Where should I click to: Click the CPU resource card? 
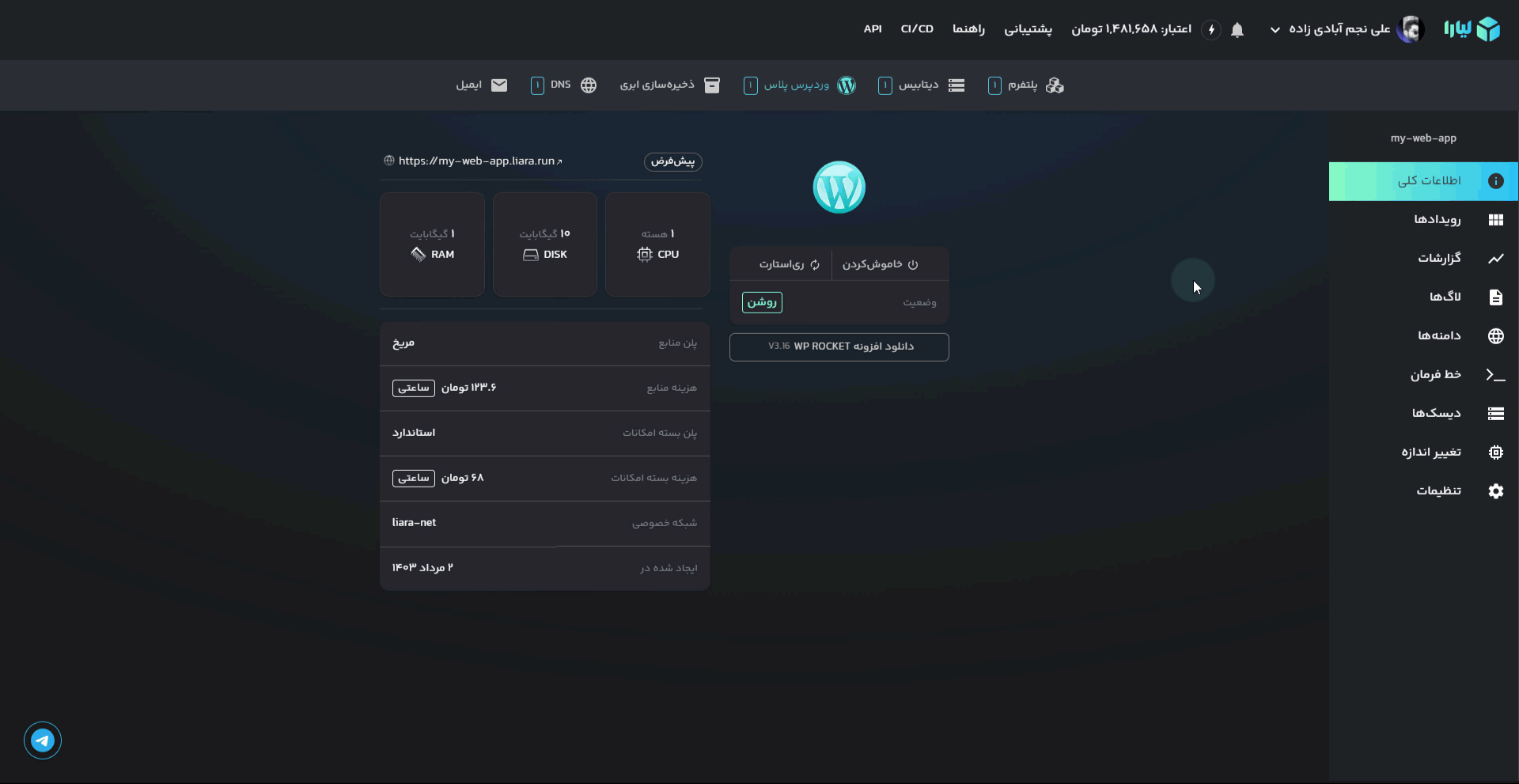657,244
